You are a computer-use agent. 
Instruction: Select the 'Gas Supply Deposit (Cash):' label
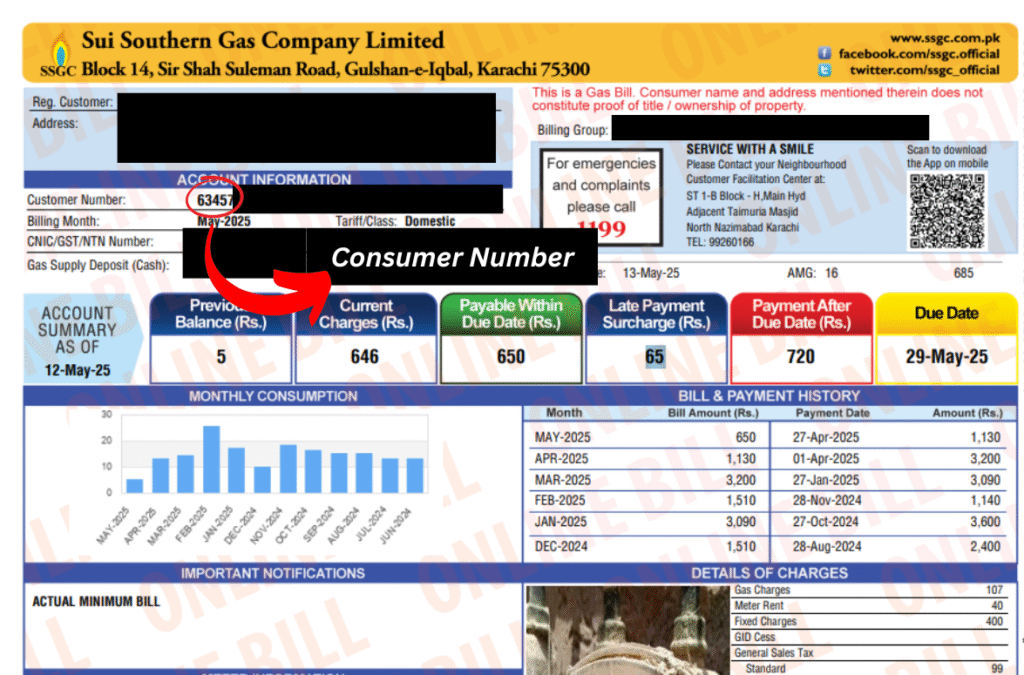pos(98,265)
